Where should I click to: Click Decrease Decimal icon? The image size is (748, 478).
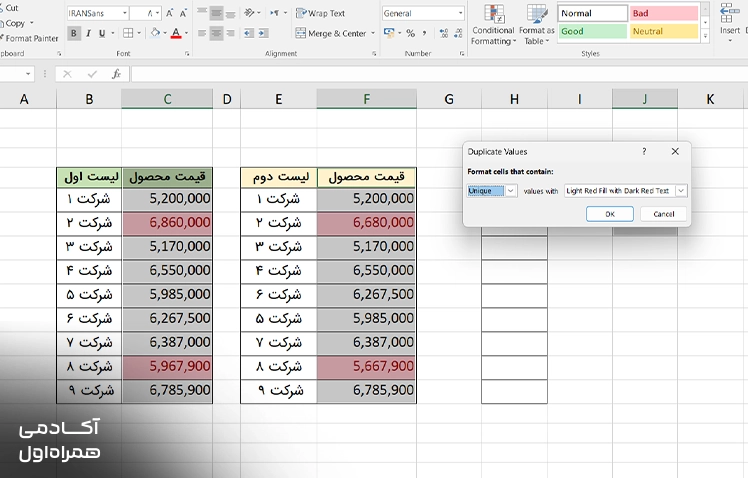[458, 33]
